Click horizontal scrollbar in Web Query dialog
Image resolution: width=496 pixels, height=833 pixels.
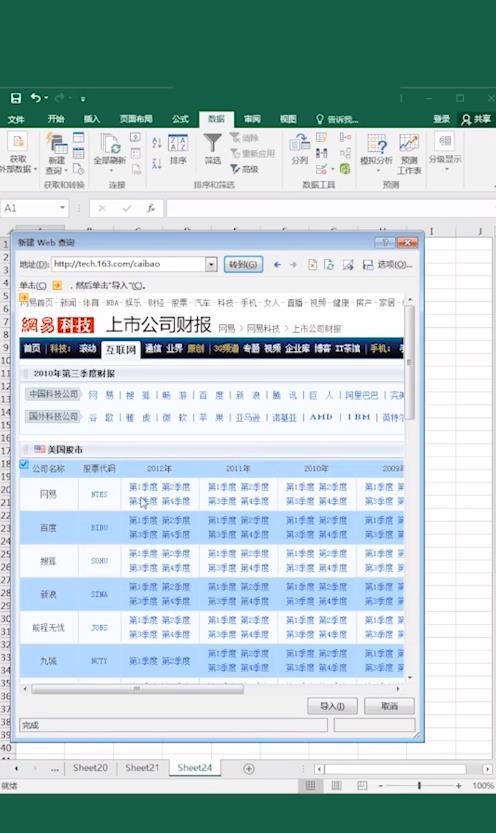(x=137, y=689)
